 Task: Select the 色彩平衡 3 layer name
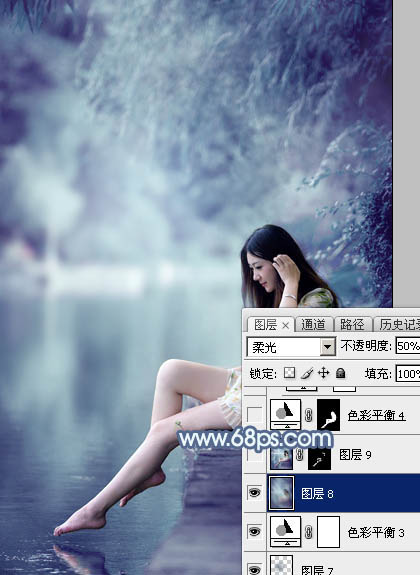click(x=376, y=532)
